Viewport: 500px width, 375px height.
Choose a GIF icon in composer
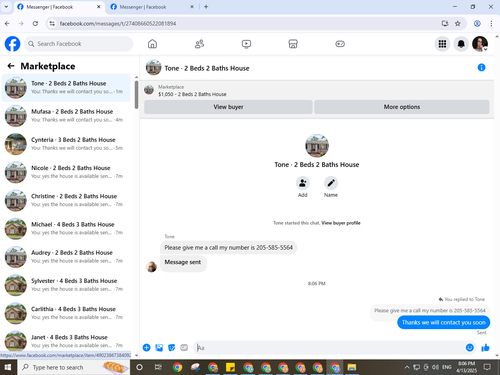(184, 348)
